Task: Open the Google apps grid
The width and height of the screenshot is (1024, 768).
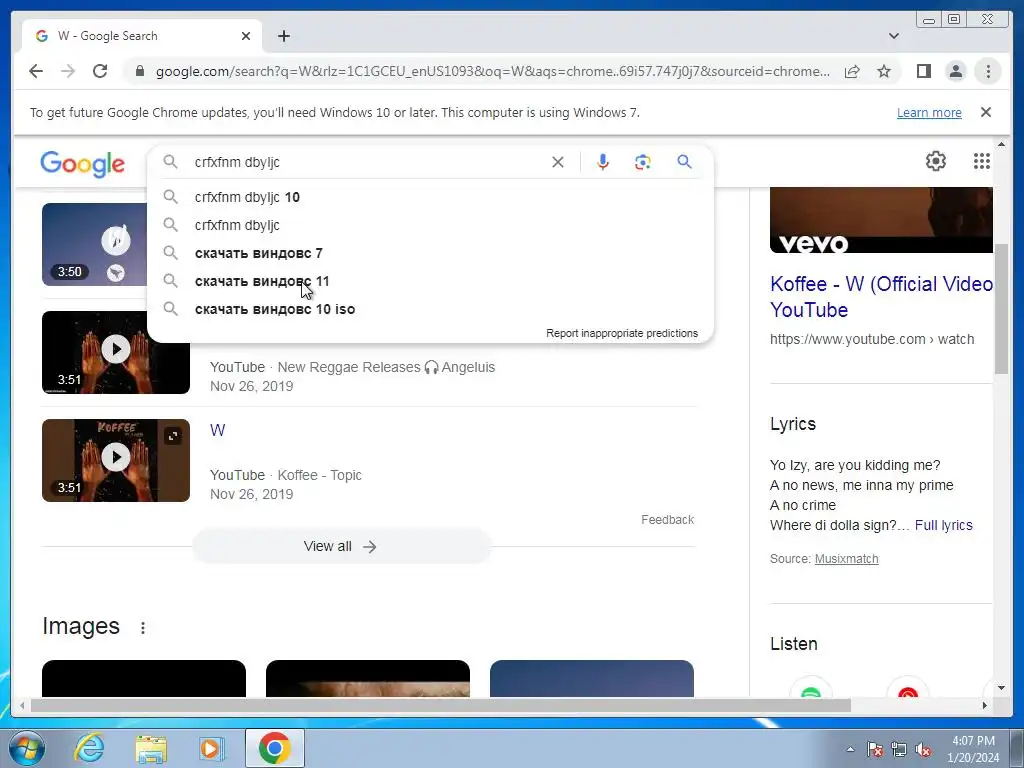Action: [982, 161]
